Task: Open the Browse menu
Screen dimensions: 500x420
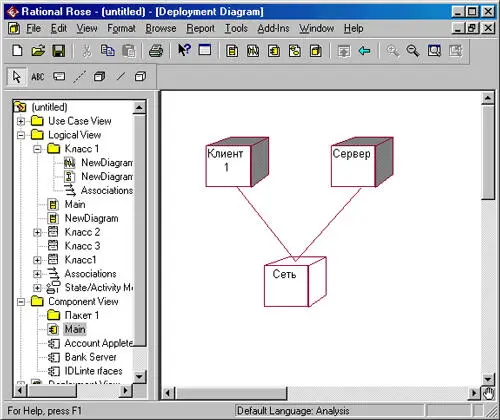Action: (x=161, y=29)
